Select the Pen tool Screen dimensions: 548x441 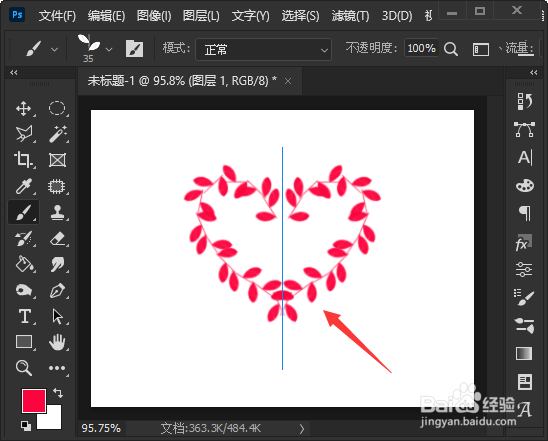tap(57, 290)
